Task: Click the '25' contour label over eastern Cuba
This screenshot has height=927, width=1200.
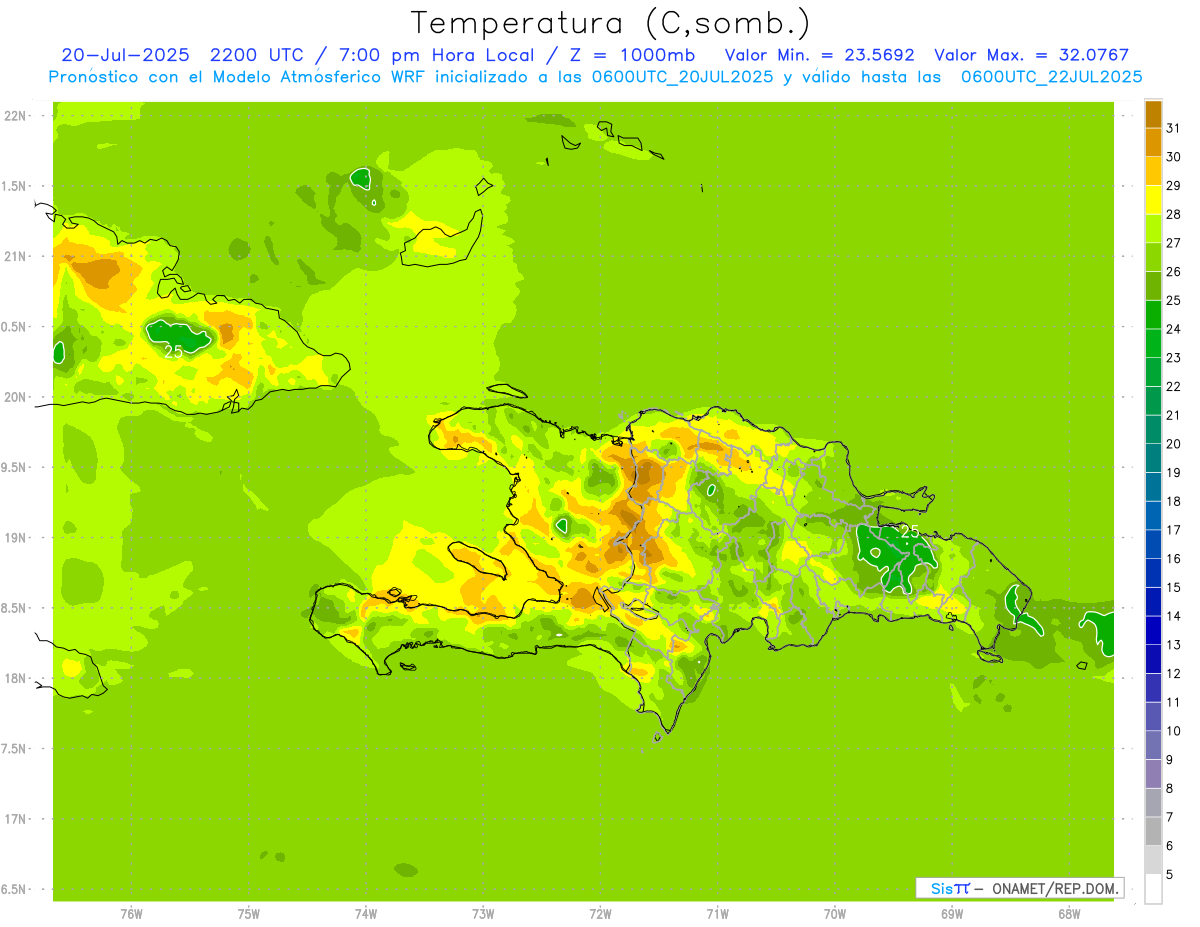Action: (x=174, y=352)
